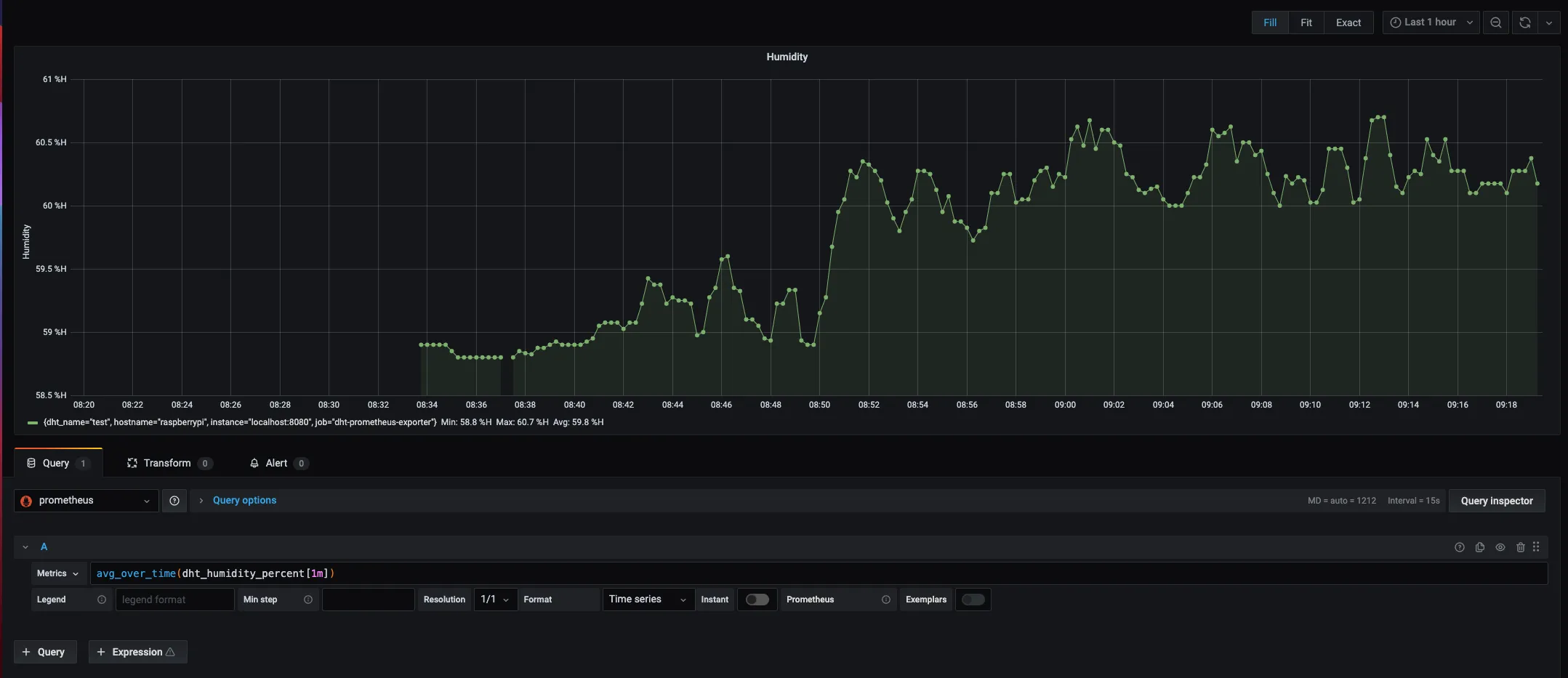Click the legend series color swatch
The height and width of the screenshot is (678, 1568).
pos(33,423)
